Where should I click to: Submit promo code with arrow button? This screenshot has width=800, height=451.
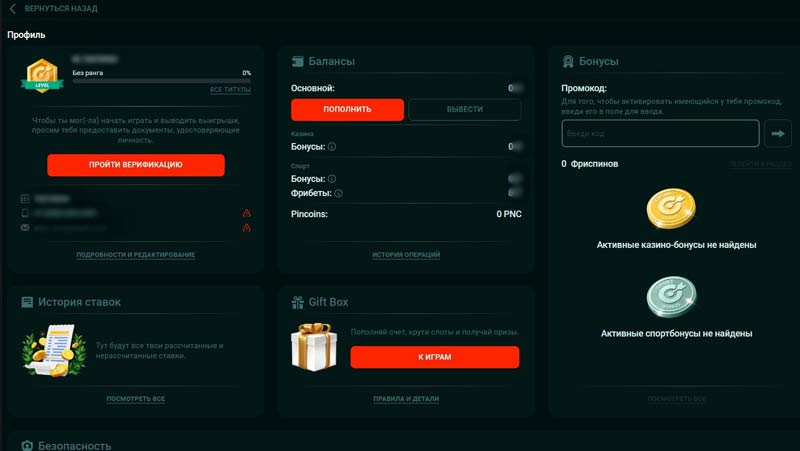point(777,132)
